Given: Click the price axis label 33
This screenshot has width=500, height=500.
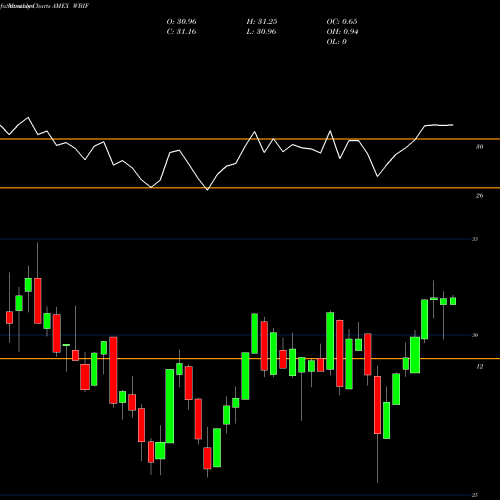Looking at the screenshot, I should (475, 239).
